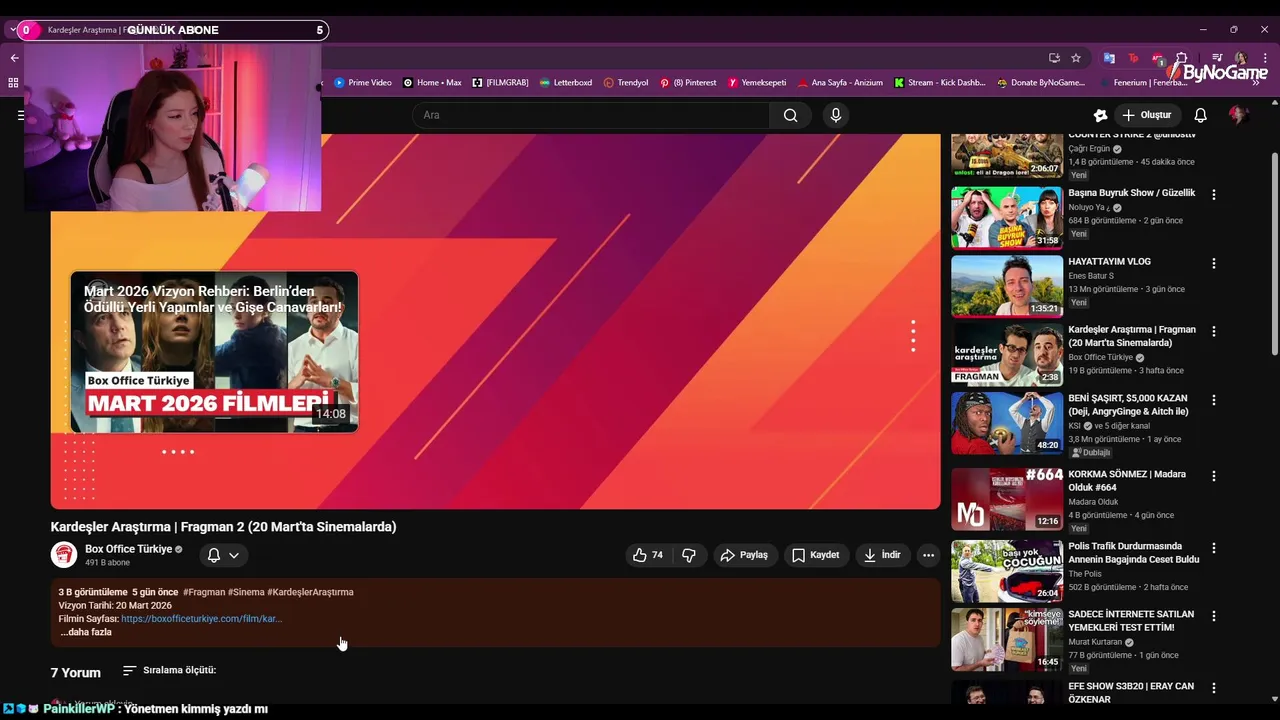The image size is (1280, 720).
Task: Click the Enes Batur S channel name
Action: 1090,276
